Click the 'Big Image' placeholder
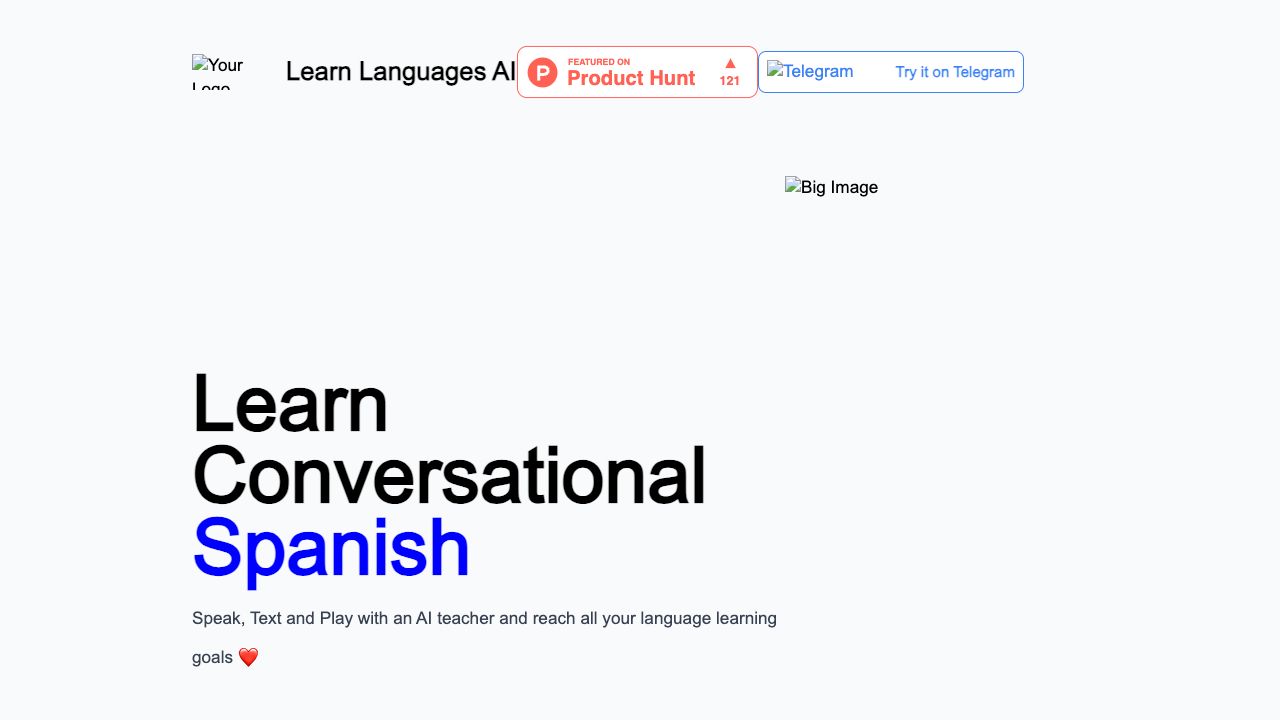Screen dimensions: 1280x720 [x=831, y=187]
